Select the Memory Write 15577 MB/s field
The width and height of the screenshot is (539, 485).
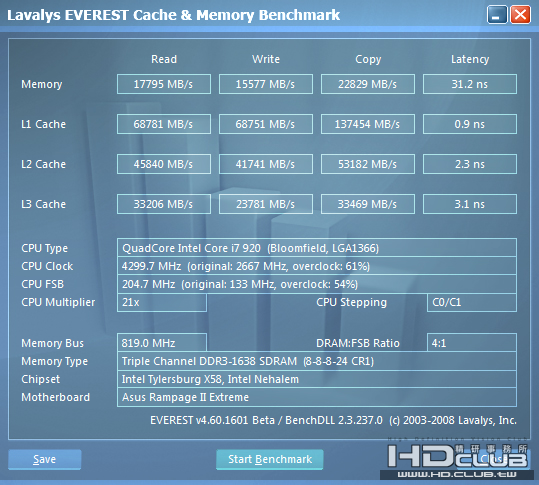pyautogui.click(x=266, y=84)
